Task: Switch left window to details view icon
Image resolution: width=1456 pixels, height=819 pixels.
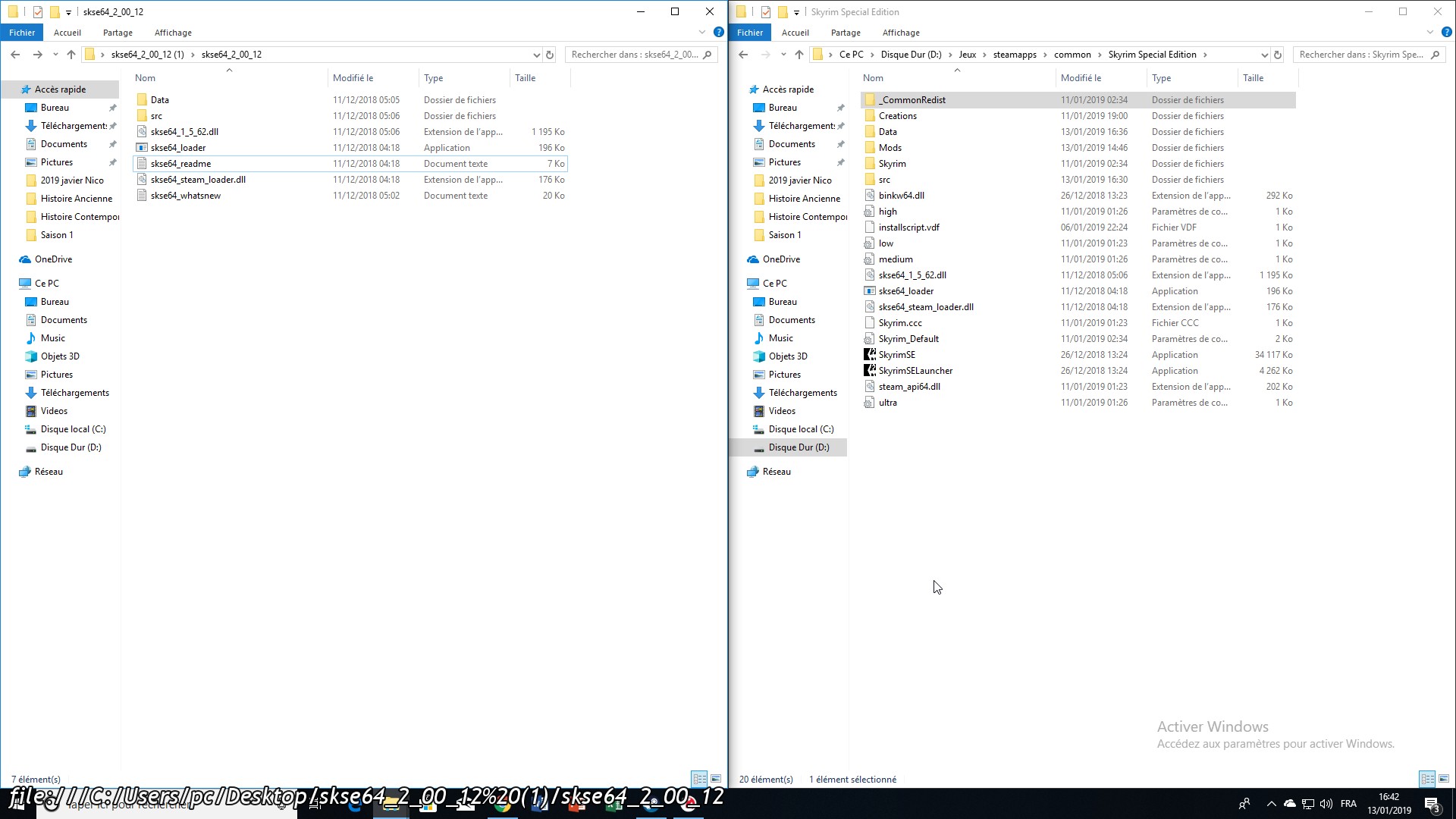Action: pyautogui.click(x=699, y=779)
